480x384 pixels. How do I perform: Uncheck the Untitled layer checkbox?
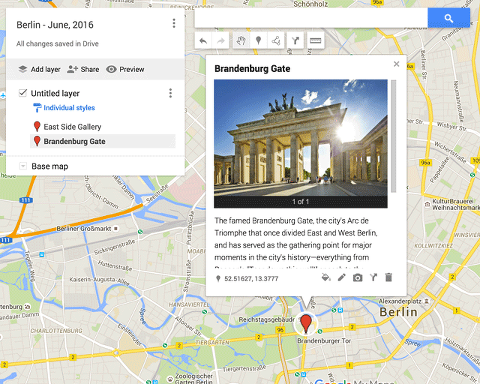click(x=23, y=93)
